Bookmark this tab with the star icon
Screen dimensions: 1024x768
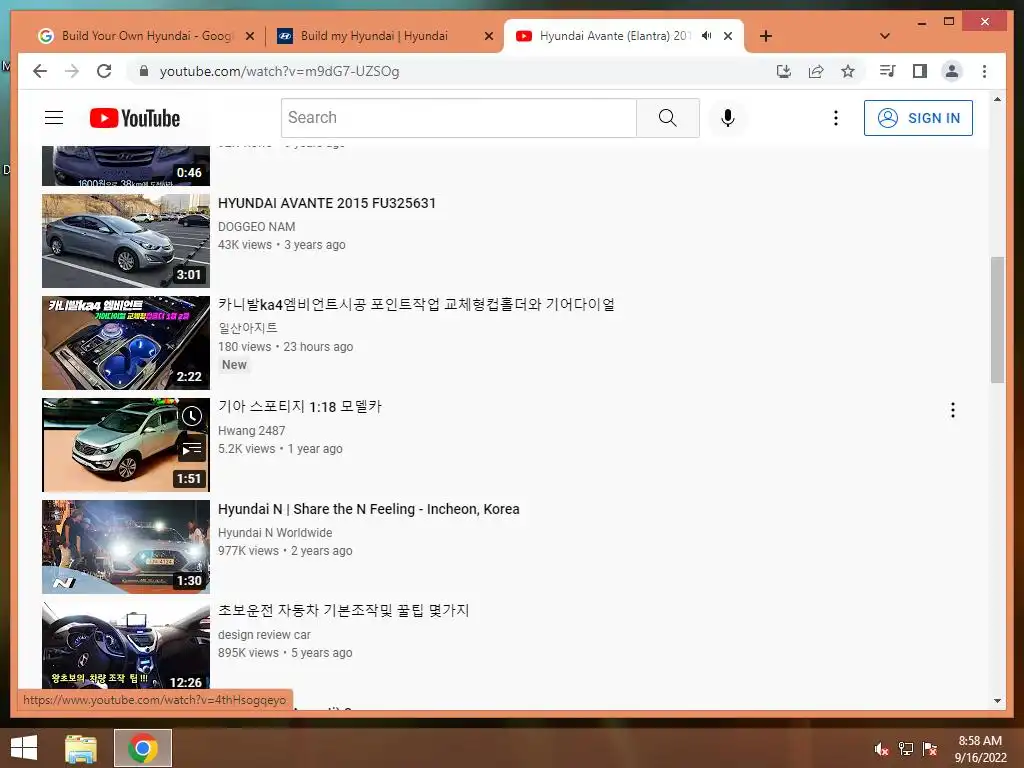(848, 71)
